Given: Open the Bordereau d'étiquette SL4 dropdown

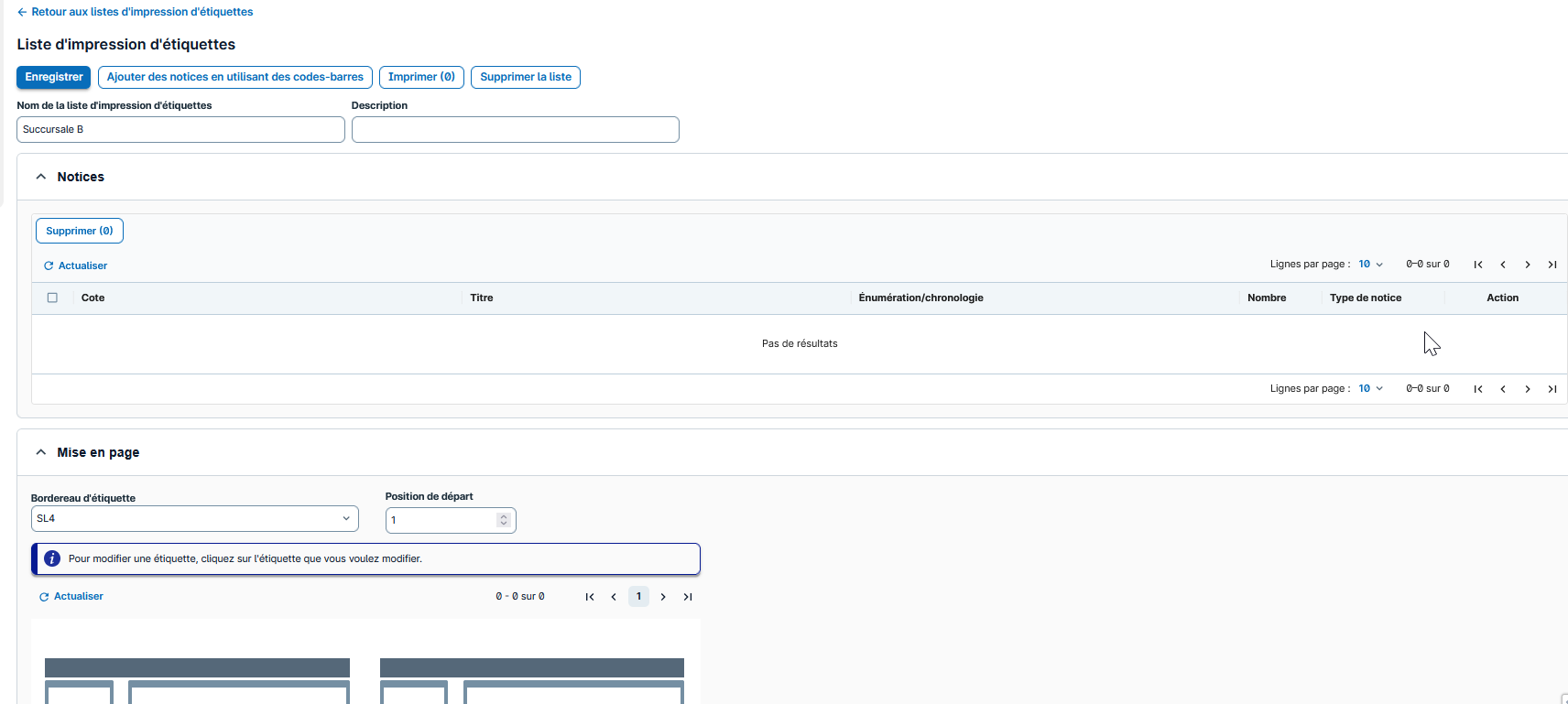Looking at the screenshot, I should 194,518.
